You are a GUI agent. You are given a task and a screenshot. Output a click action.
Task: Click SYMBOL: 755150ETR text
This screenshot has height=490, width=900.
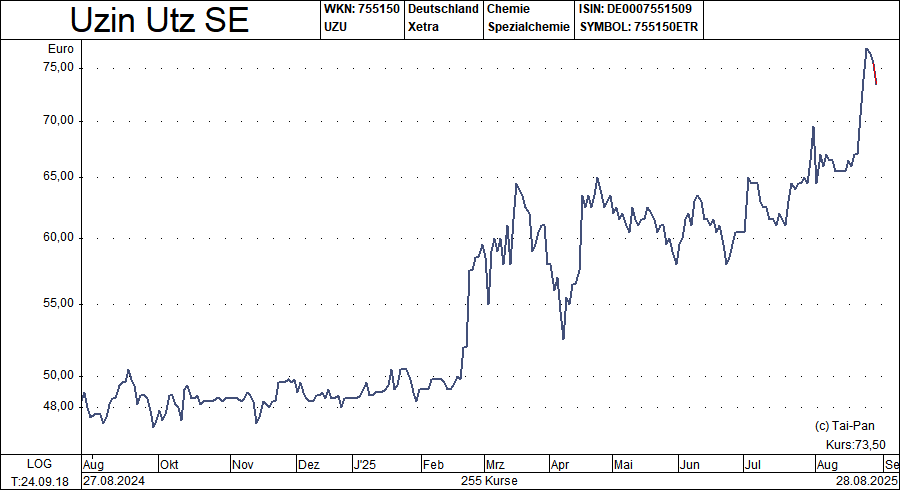639,27
